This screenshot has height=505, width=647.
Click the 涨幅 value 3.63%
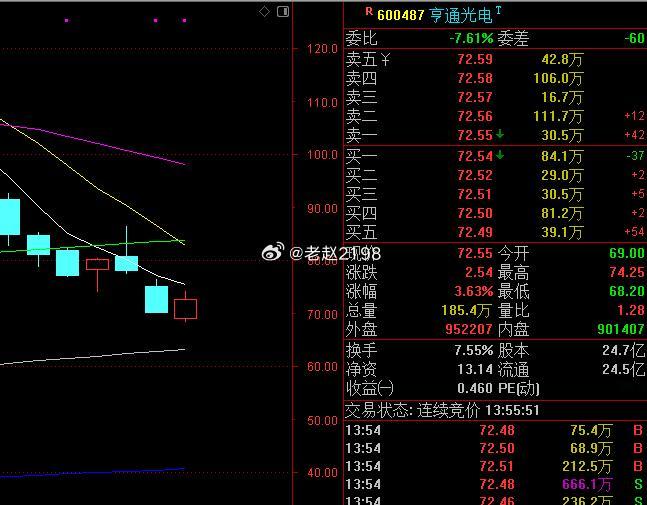tap(474, 291)
